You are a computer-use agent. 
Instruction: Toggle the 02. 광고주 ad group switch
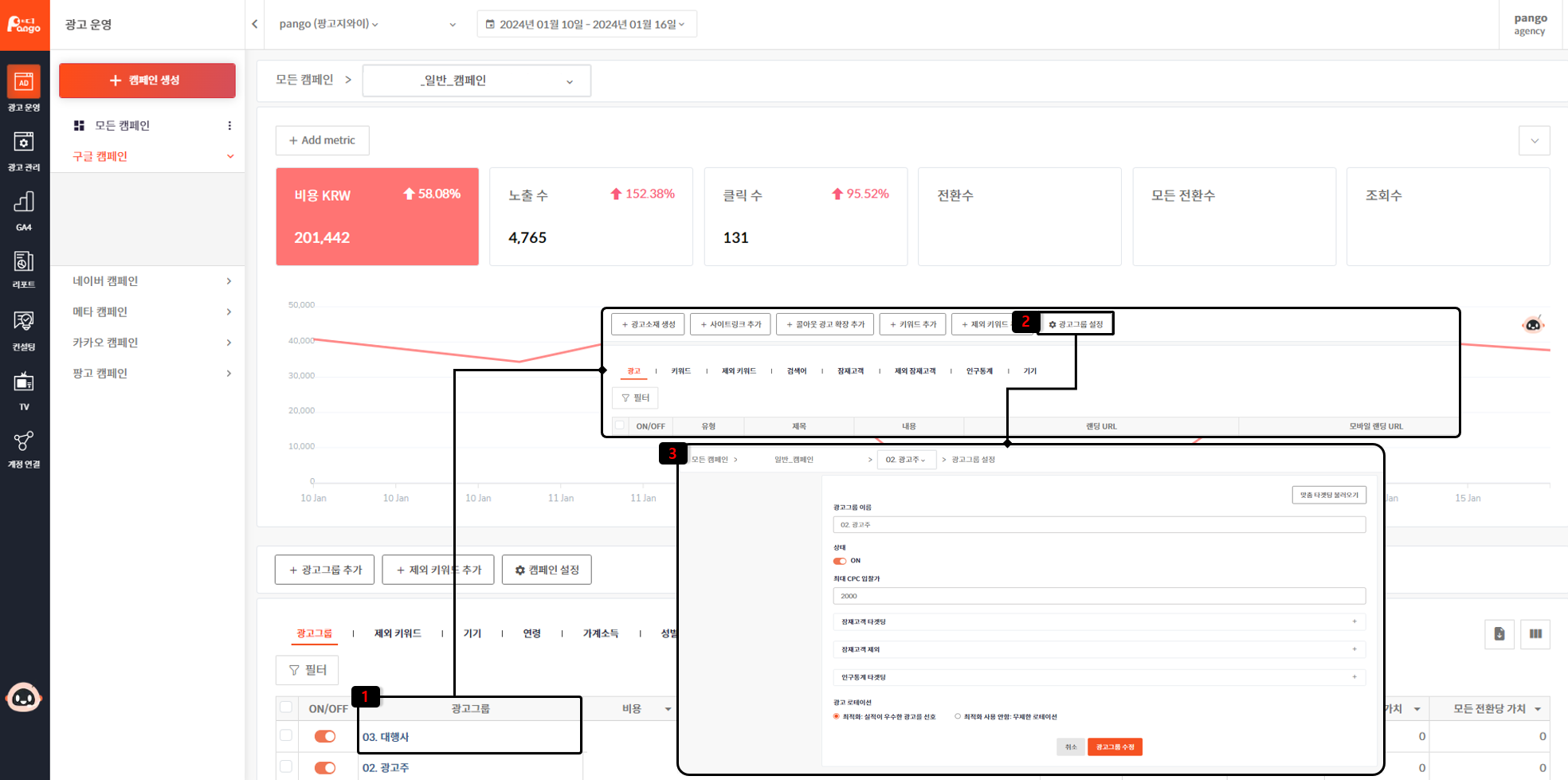pos(325,767)
